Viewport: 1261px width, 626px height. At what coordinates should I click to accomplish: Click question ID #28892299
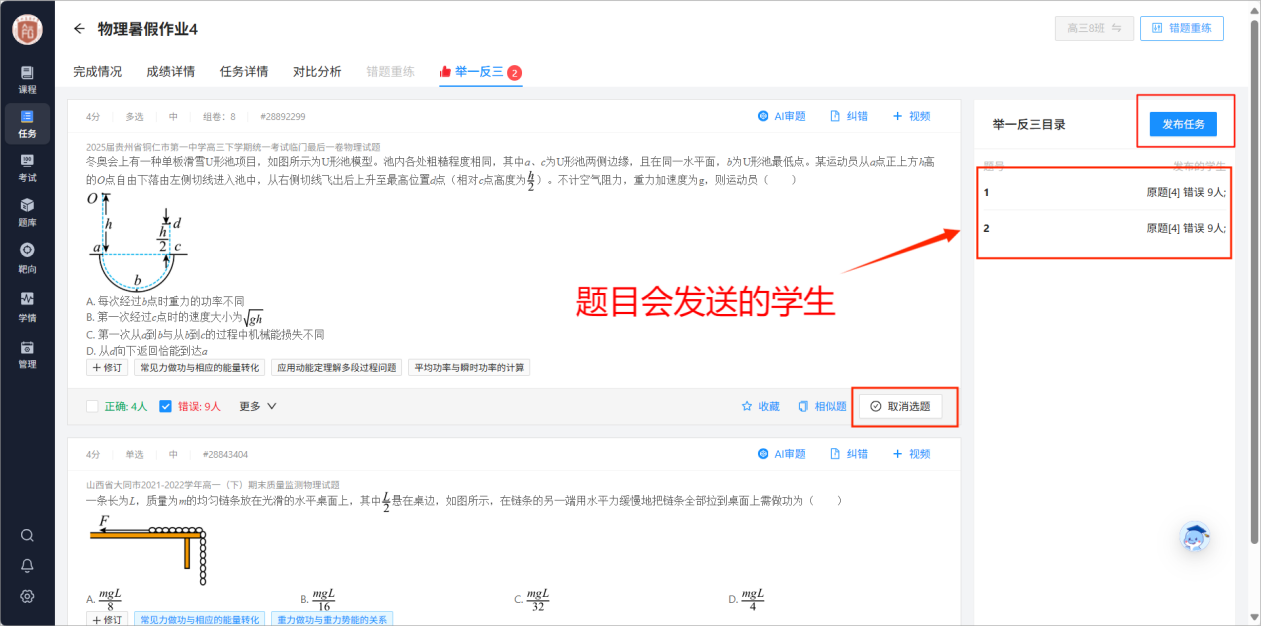click(282, 117)
